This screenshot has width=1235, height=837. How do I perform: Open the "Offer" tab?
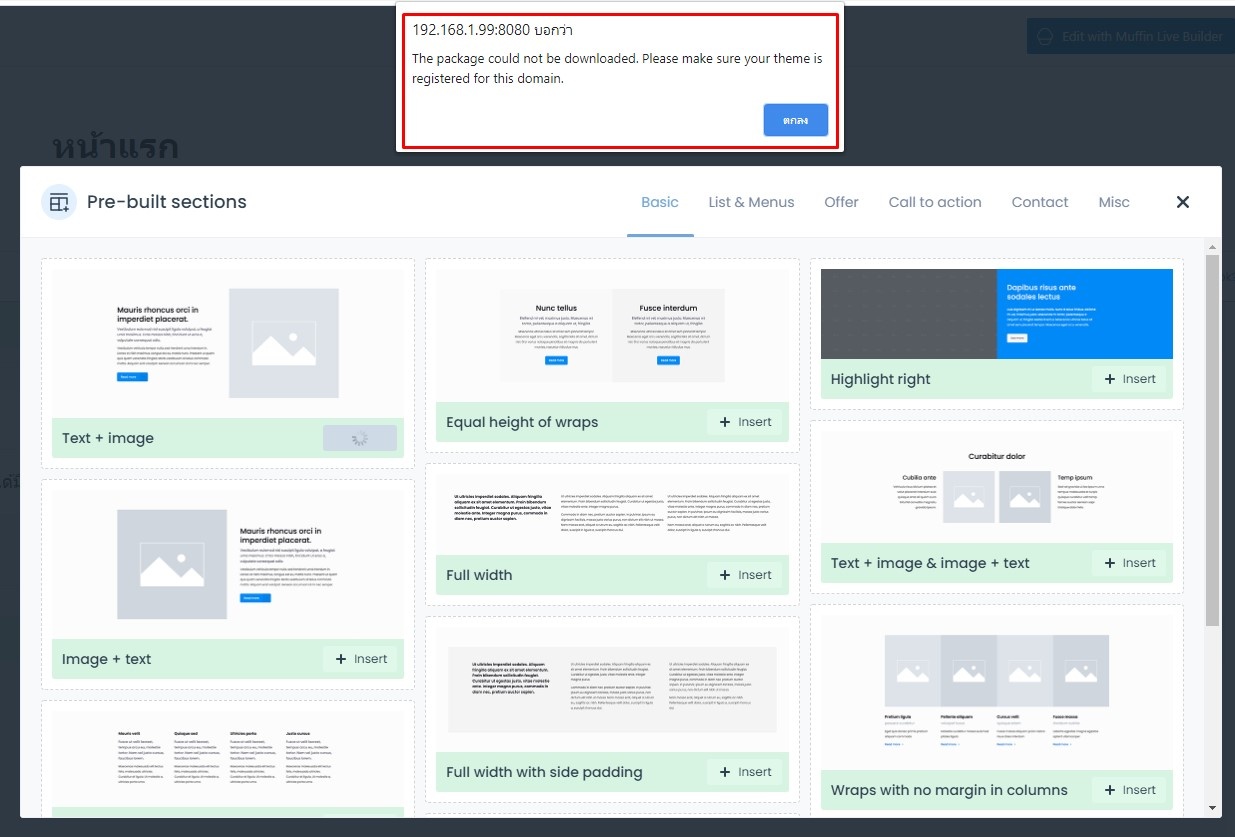pos(841,202)
